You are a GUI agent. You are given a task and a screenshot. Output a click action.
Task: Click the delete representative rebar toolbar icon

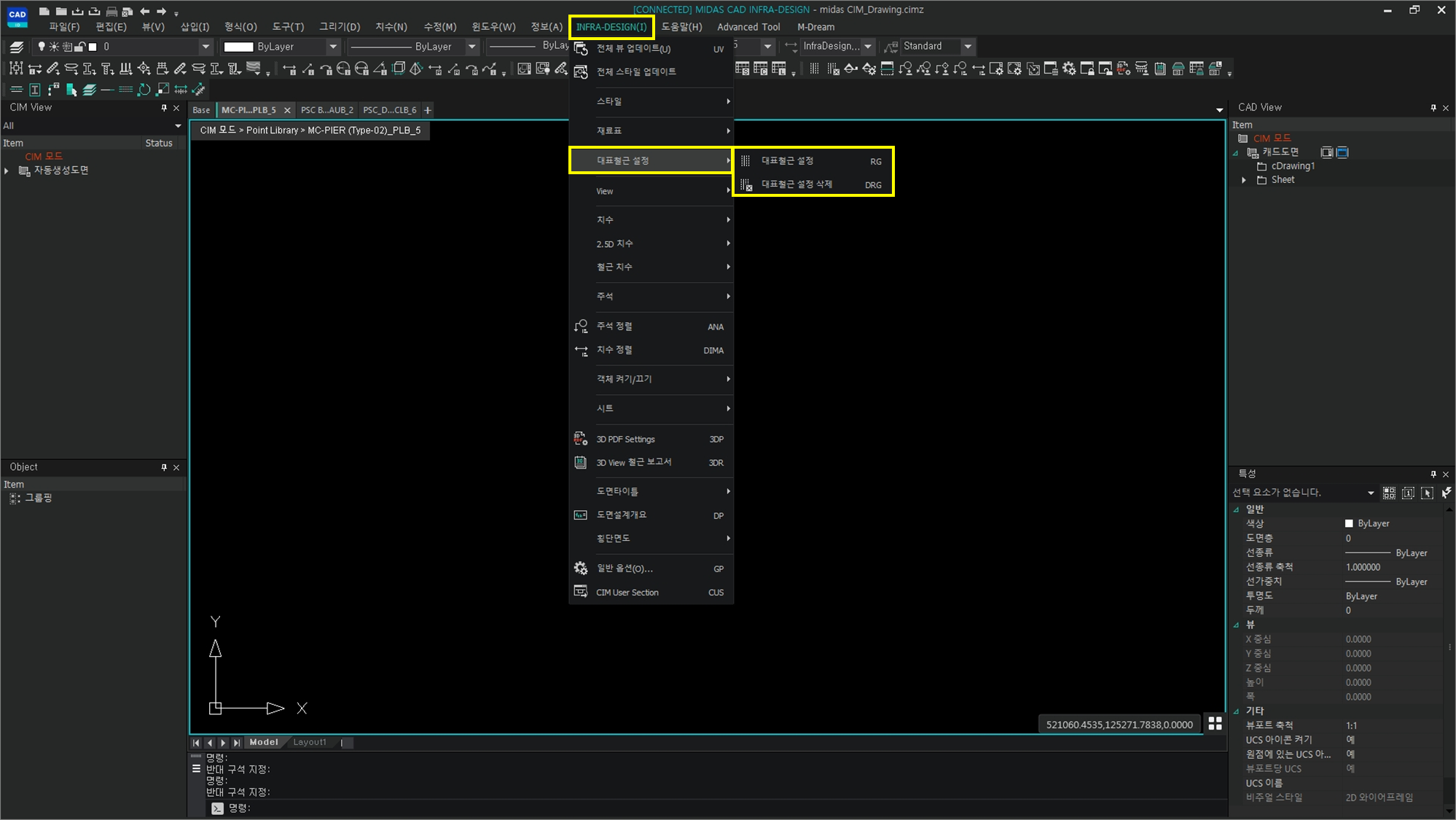tap(833, 69)
